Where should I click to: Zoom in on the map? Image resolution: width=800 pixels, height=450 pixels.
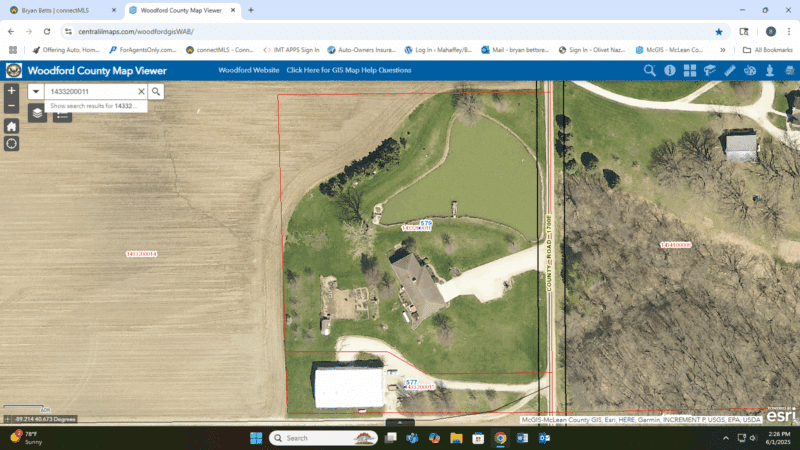(x=11, y=90)
